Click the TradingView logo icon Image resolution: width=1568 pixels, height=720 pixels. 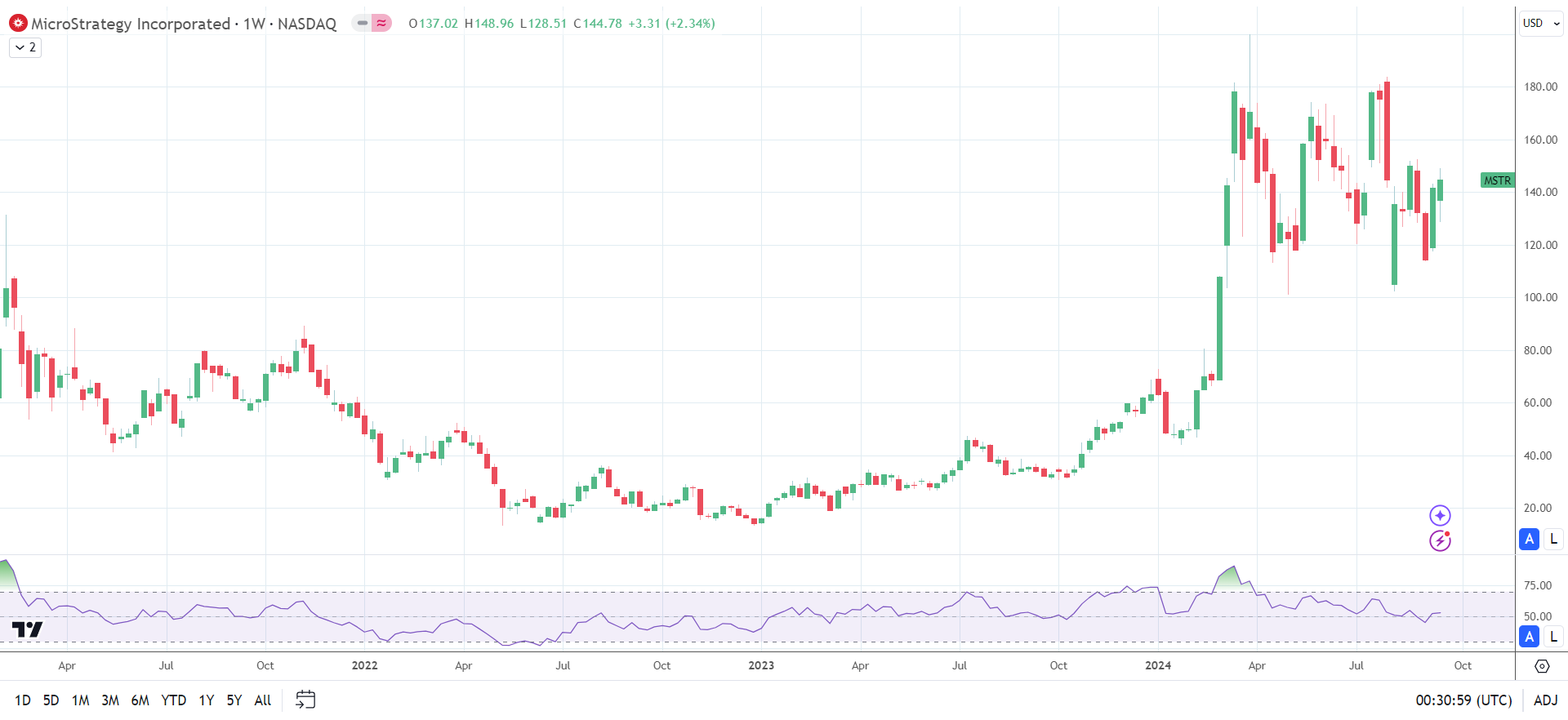click(27, 629)
